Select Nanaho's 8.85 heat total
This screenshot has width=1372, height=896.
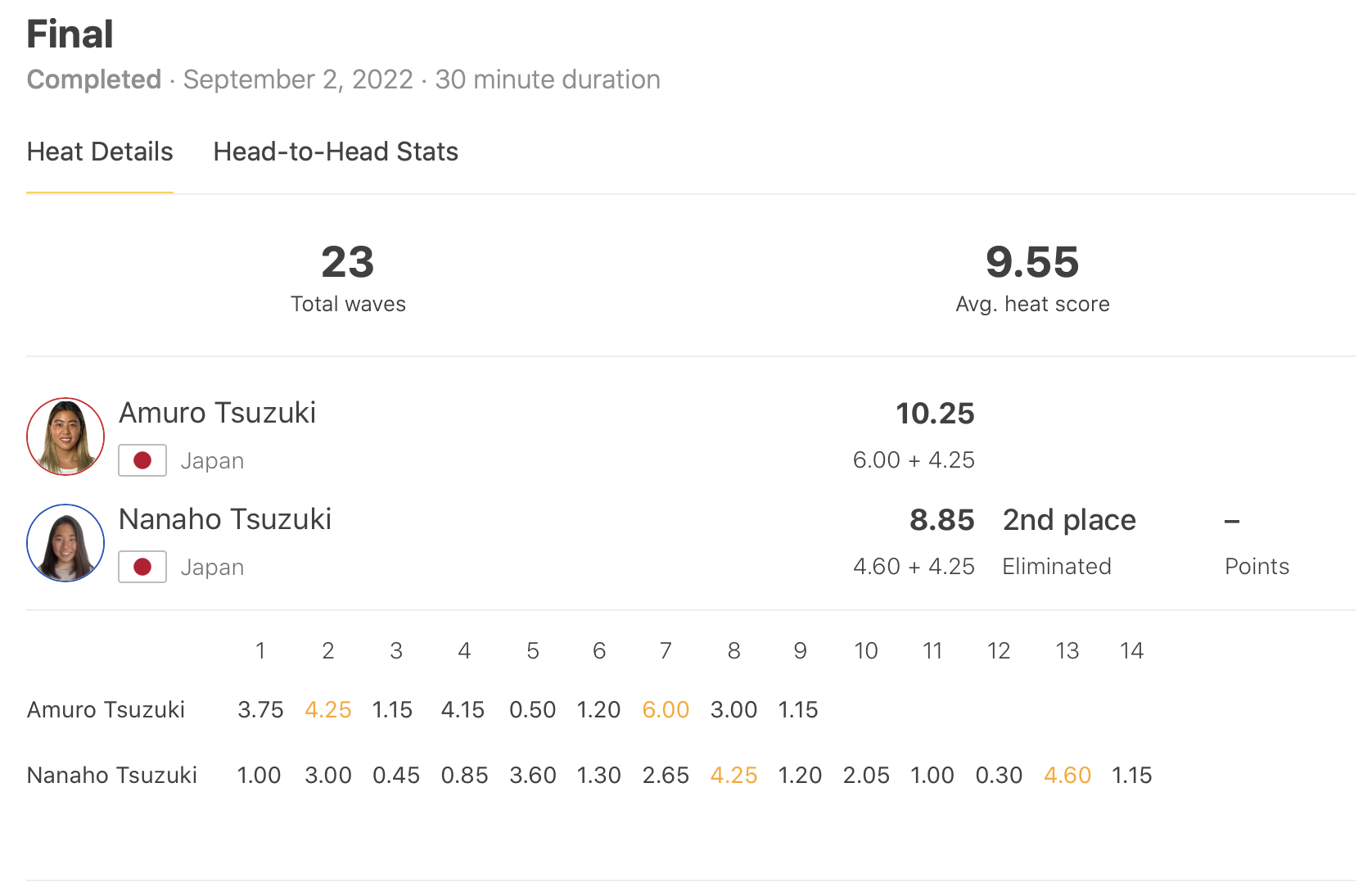coord(941,520)
